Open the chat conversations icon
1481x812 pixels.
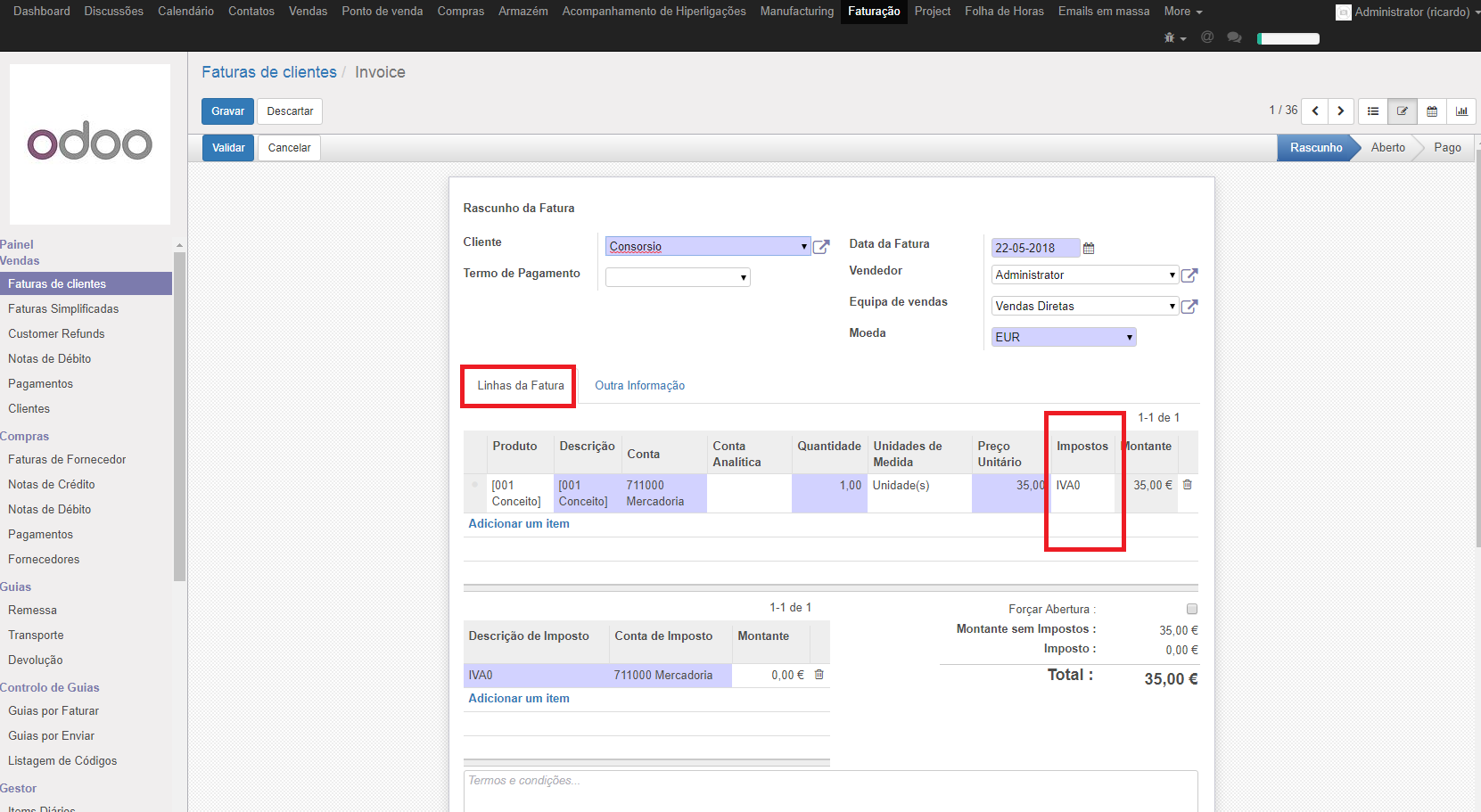pos(1234,37)
